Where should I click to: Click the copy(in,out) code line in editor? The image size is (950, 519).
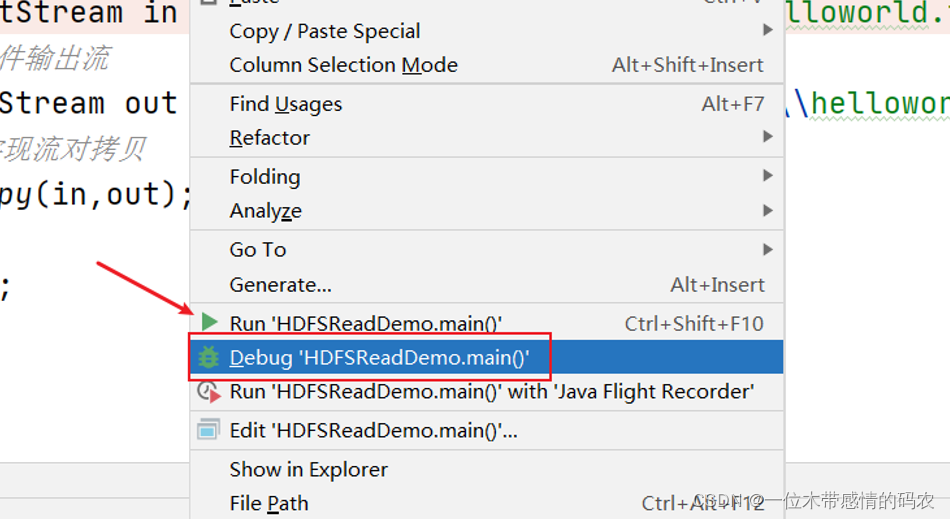95,194
